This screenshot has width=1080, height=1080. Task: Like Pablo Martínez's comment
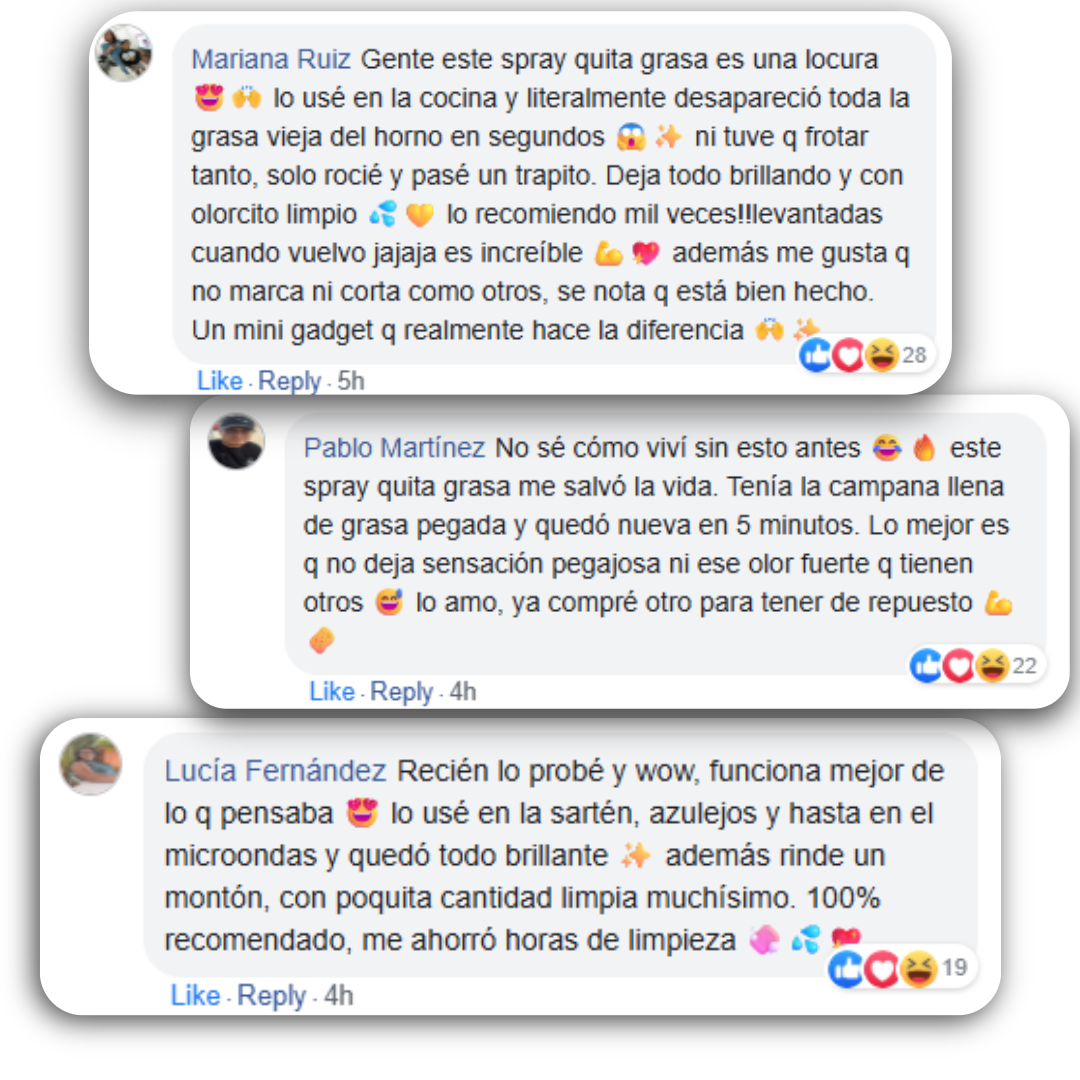[331, 691]
